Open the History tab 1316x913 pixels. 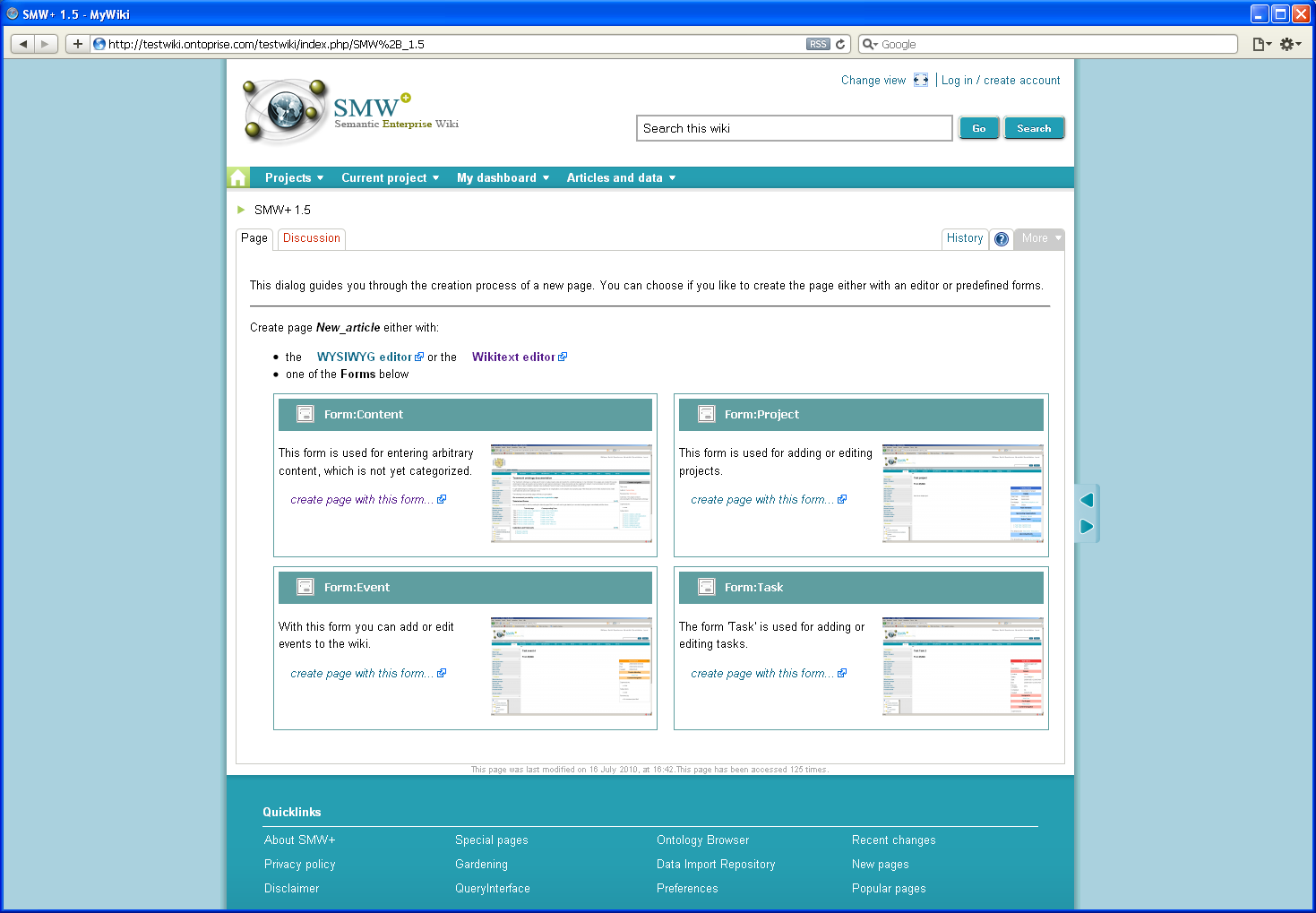coord(965,238)
